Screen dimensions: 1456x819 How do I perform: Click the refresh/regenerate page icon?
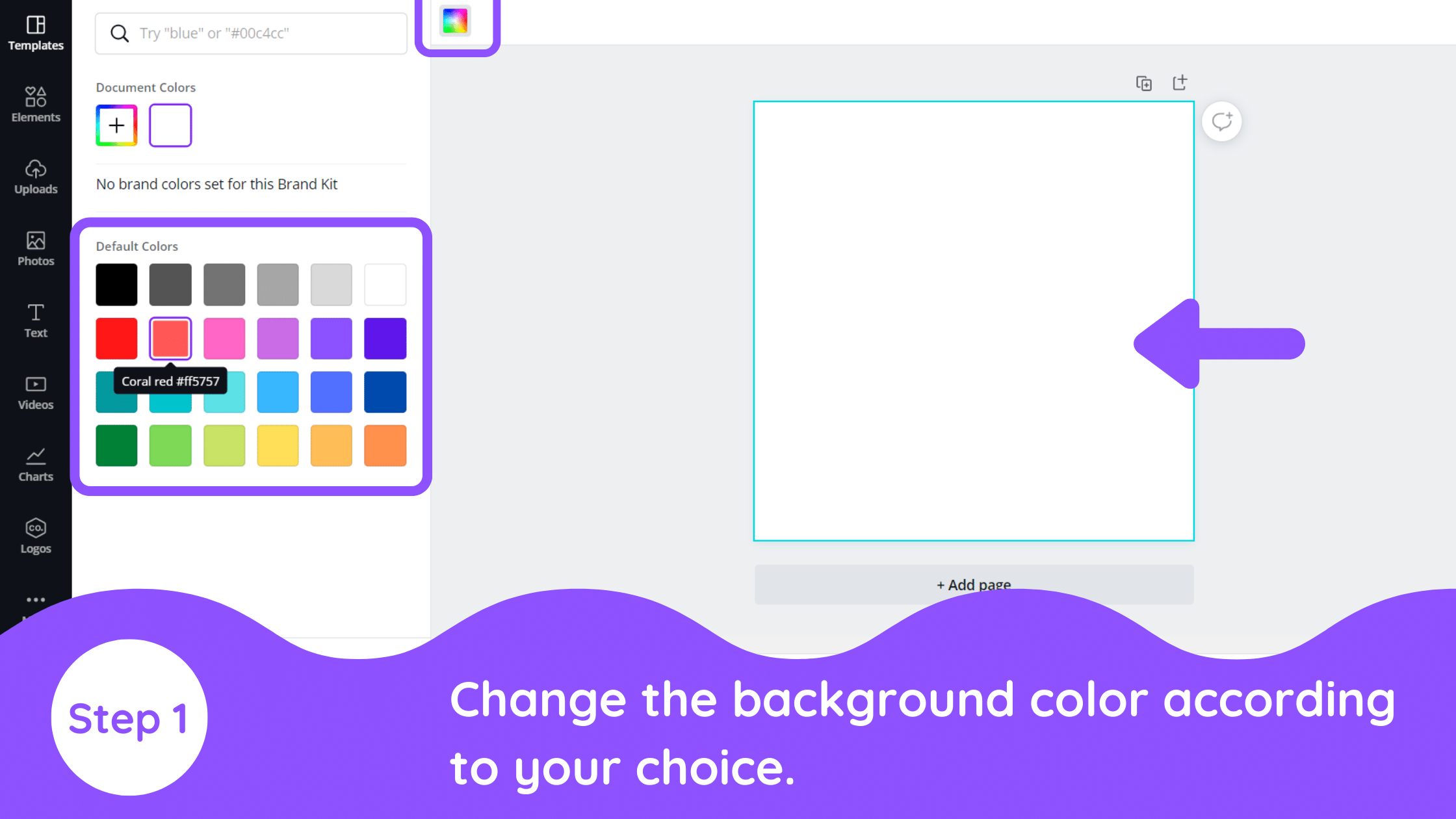[x=1222, y=120]
